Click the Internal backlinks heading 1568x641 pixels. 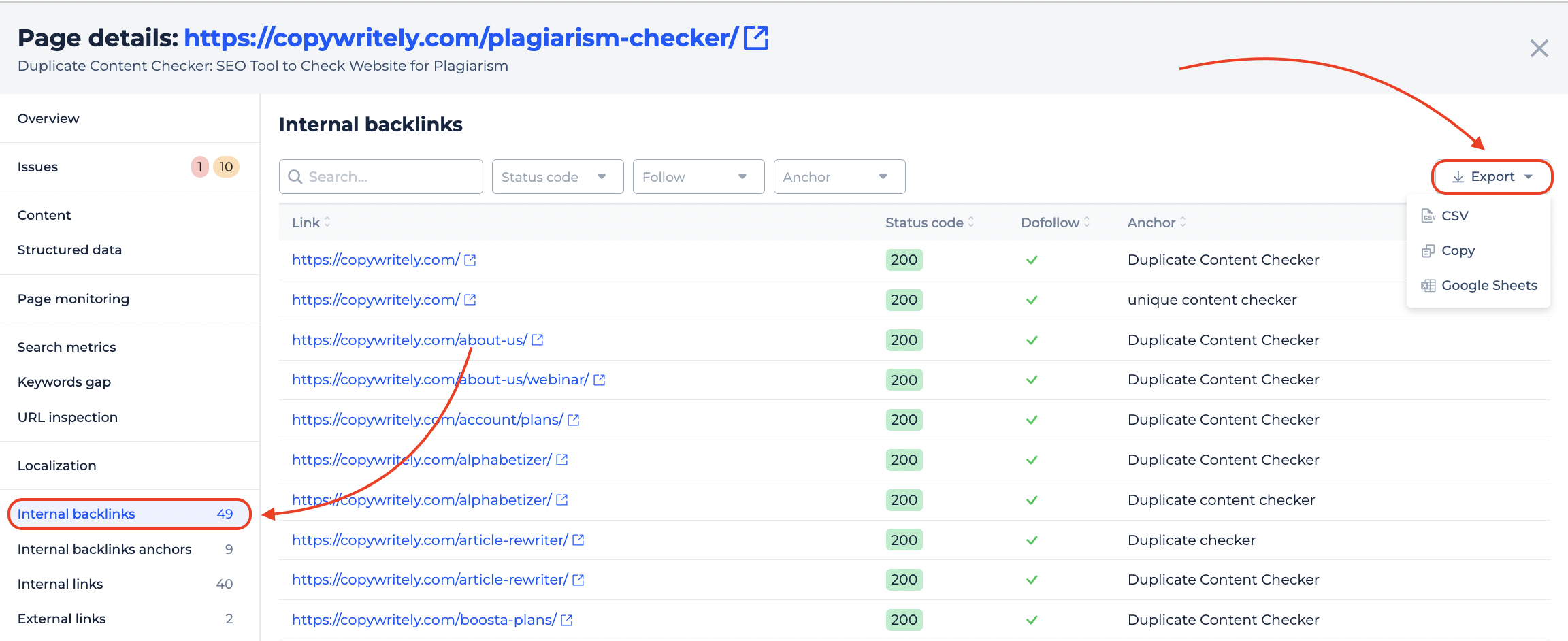click(370, 125)
